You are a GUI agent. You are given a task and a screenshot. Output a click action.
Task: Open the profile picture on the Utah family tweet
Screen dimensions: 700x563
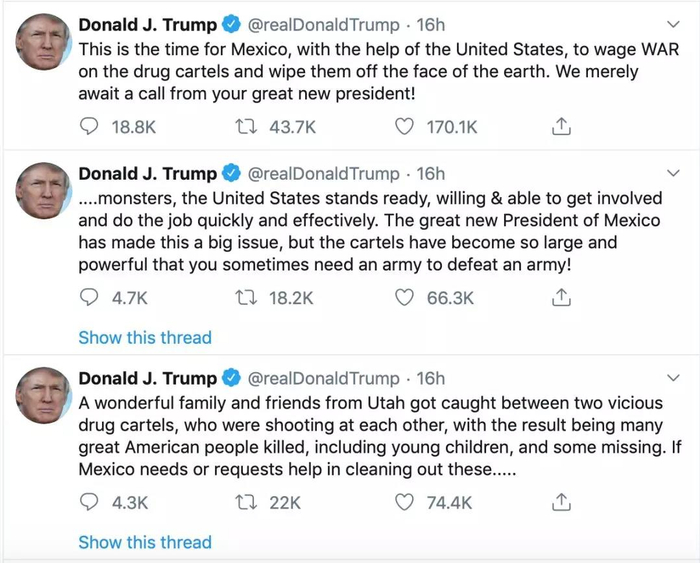(x=43, y=397)
